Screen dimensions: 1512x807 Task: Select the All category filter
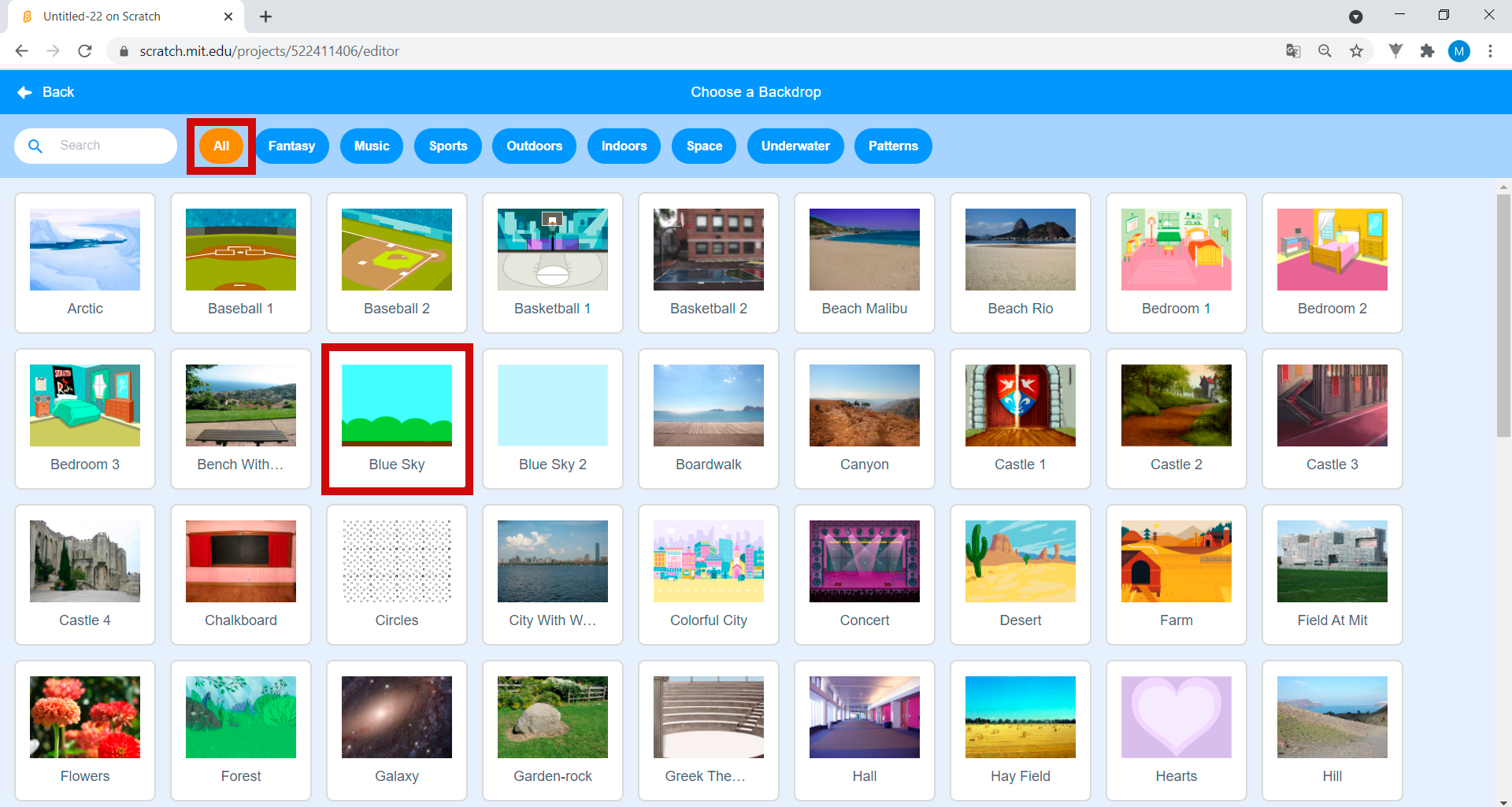pos(221,146)
